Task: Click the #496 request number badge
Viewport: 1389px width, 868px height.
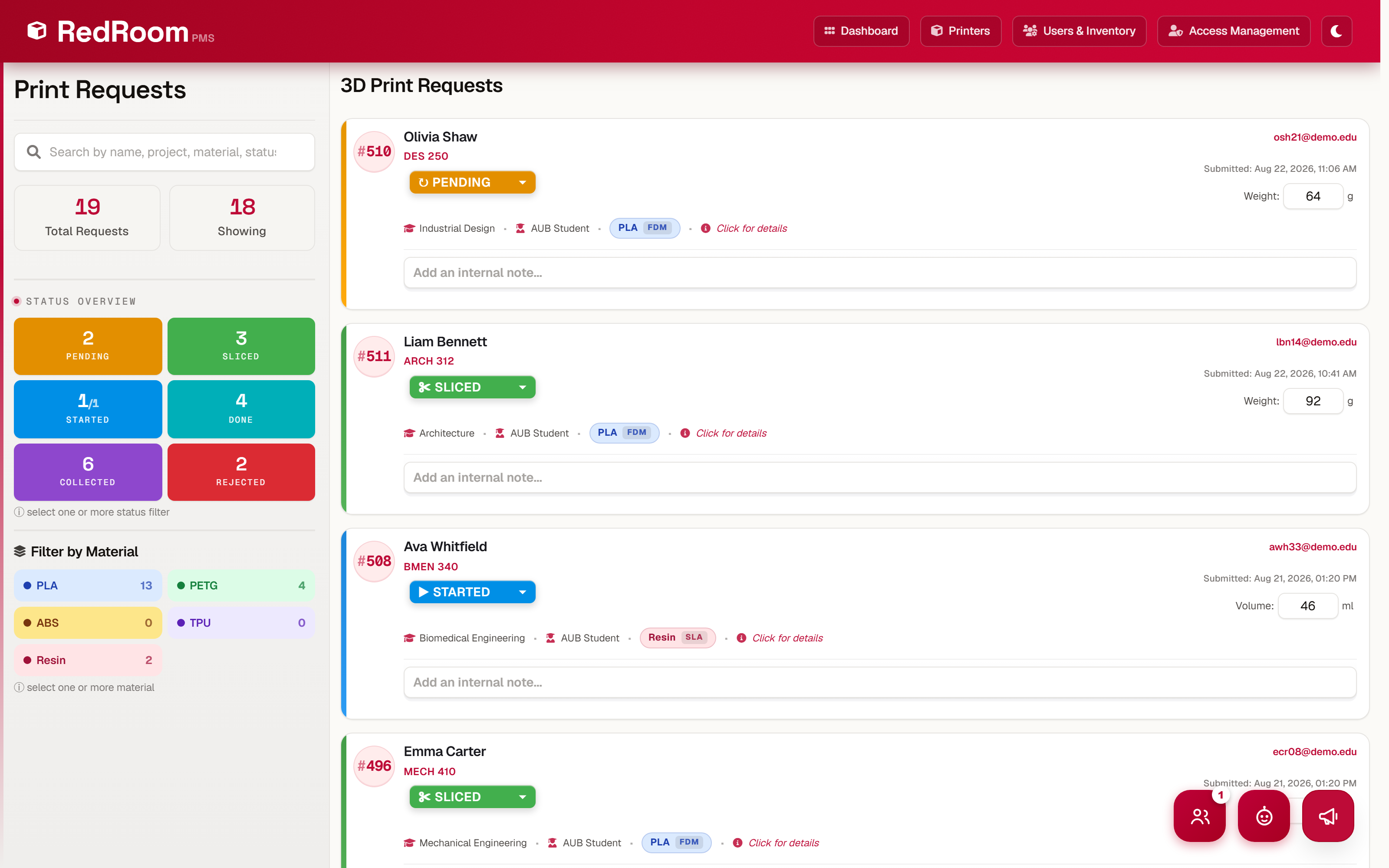Action: click(x=374, y=766)
